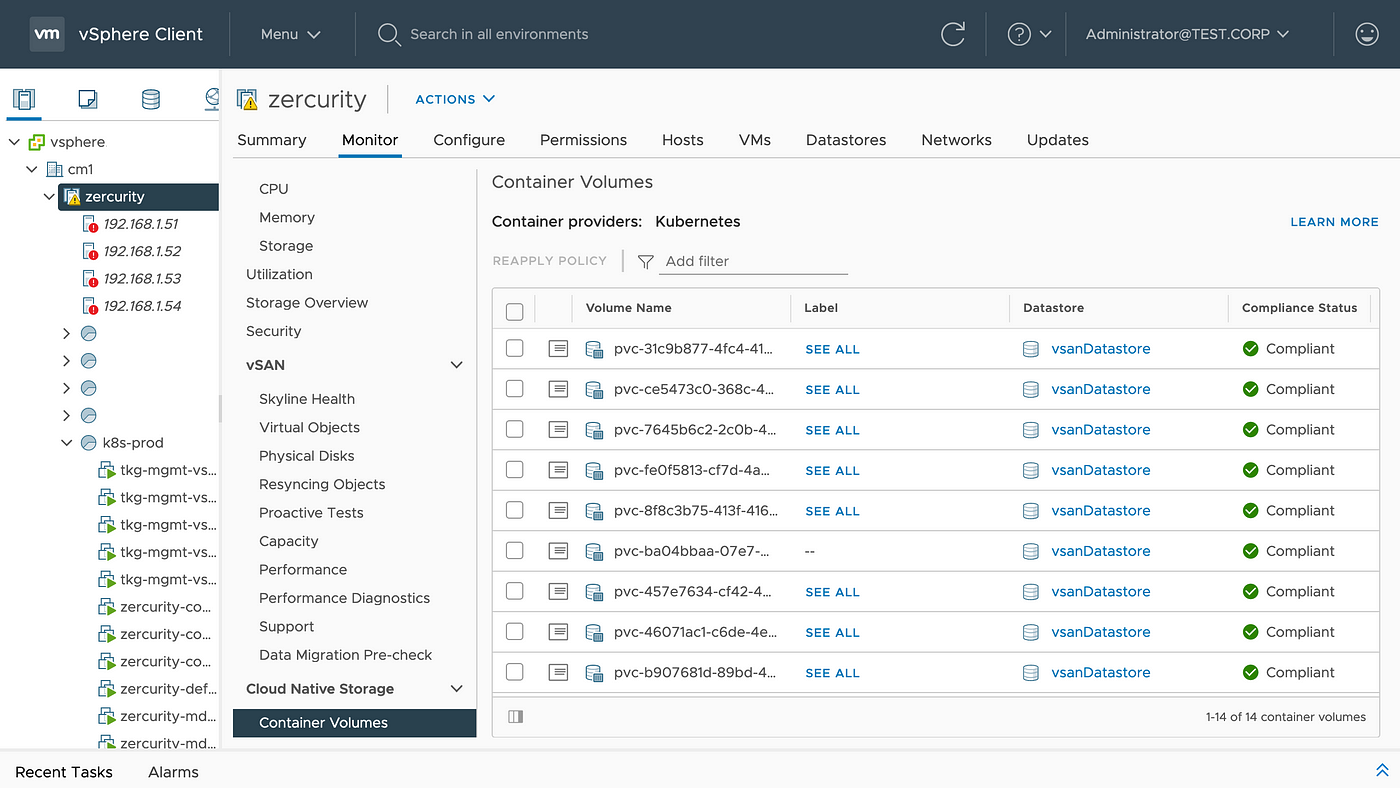Expand Recent Tasks panel with double-chevron icon
Screen dimensions: 1400x788
click(x=1382, y=770)
